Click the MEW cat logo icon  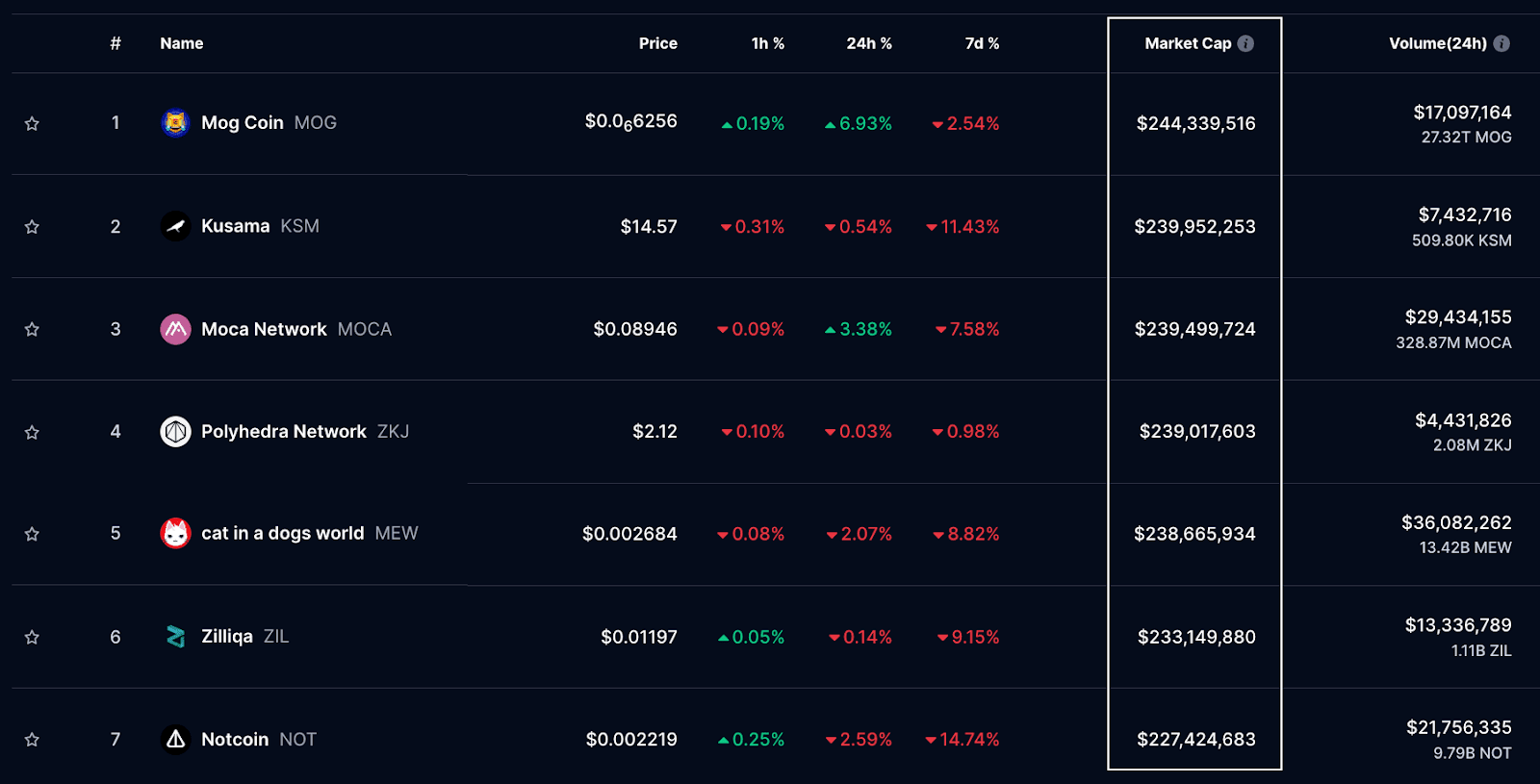[175, 533]
